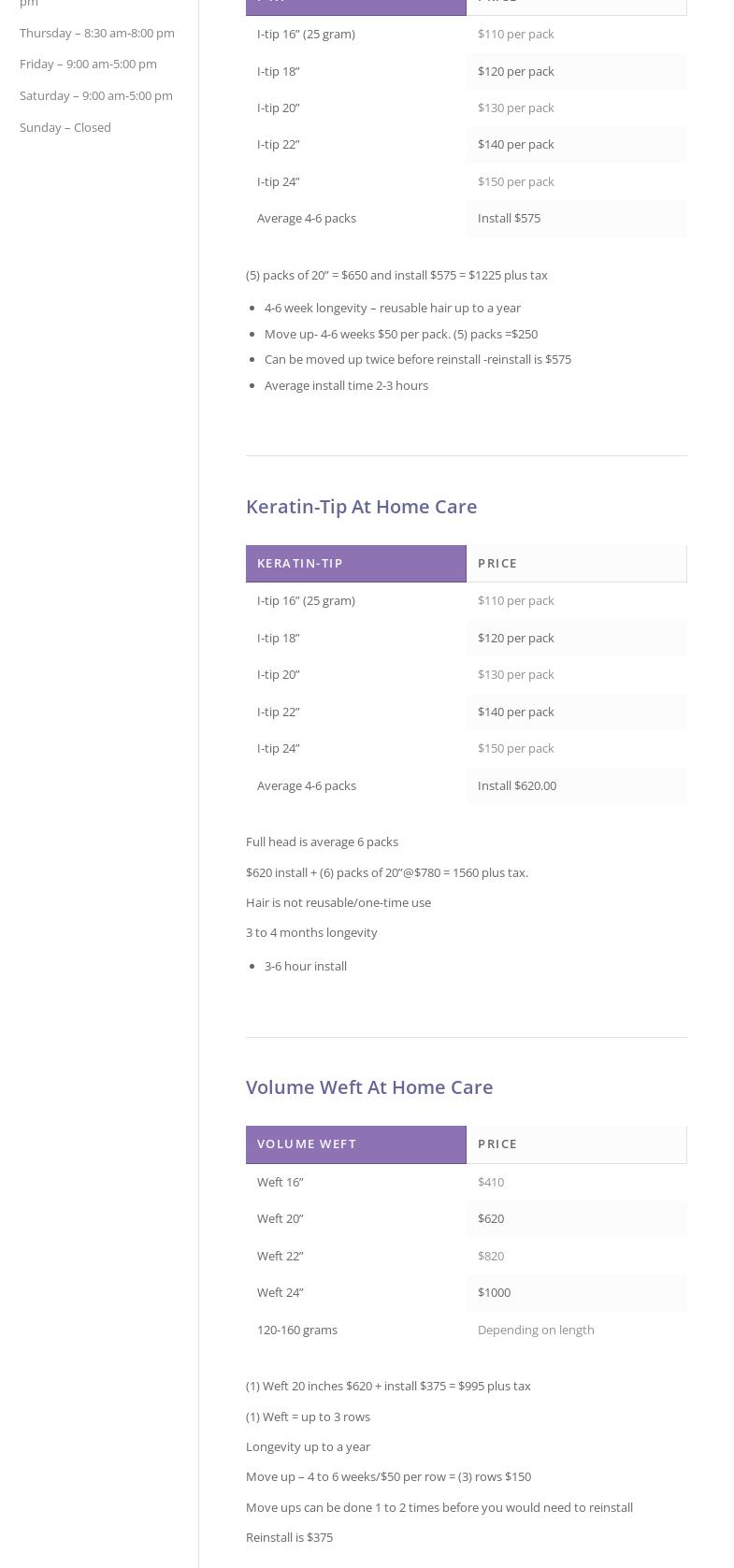Click the Average install time 2-3 hours bullet
Viewport: 734px width, 1568px height.
pos(346,385)
